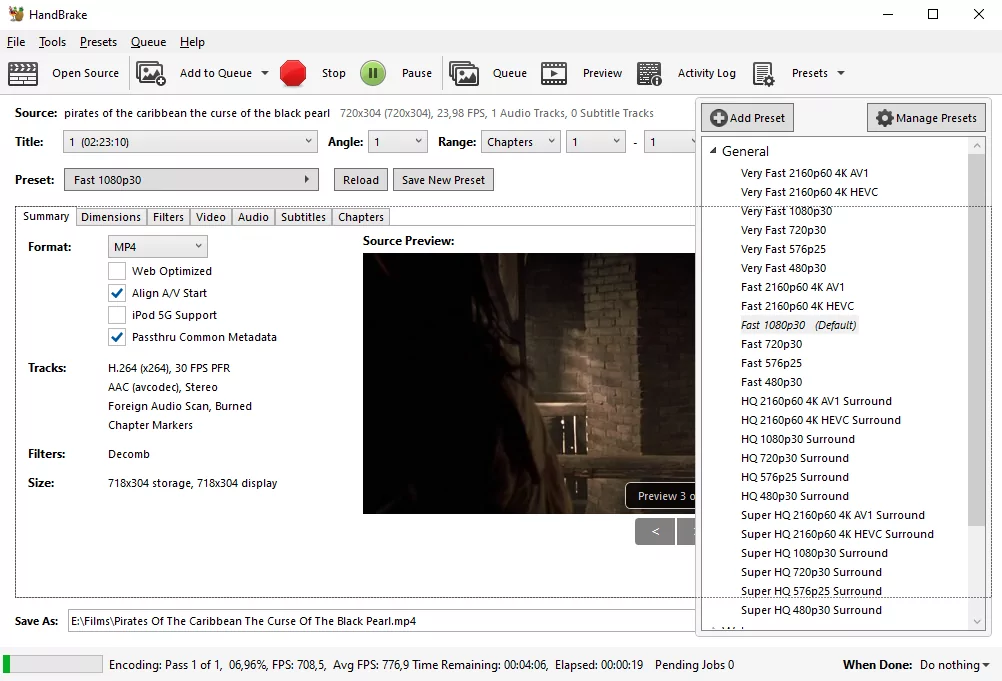This screenshot has height=681, width=1002.
Task: Open the Help menu
Action: tap(192, 42)
